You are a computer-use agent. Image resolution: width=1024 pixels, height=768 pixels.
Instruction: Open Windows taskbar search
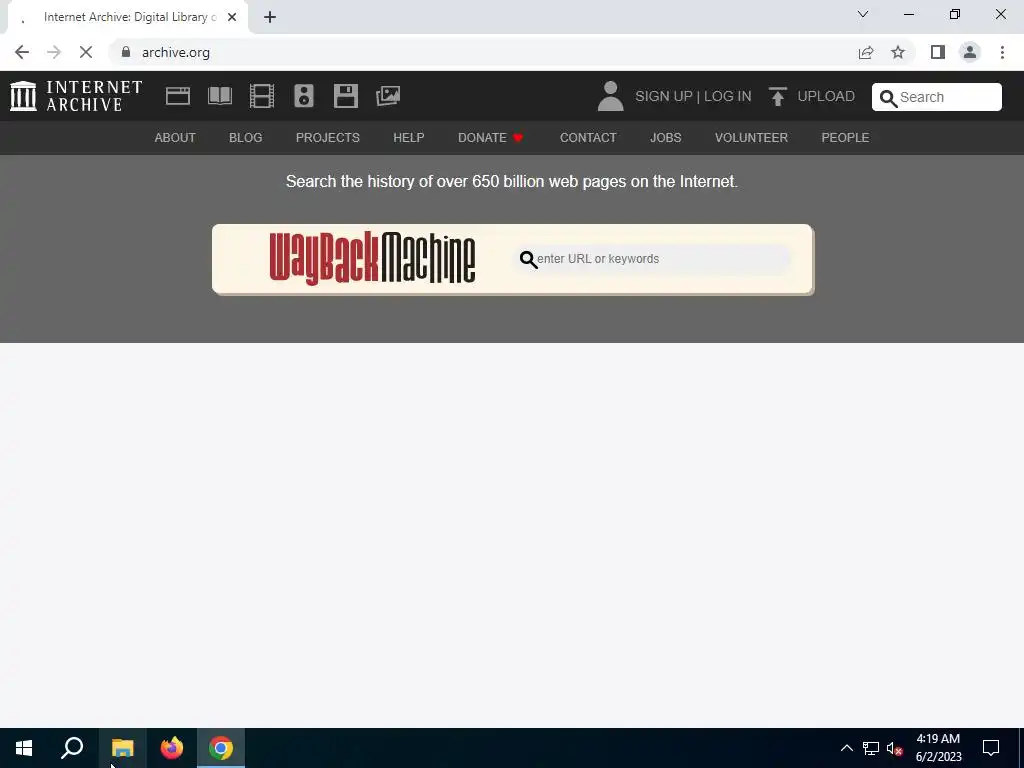coord(72,748)
